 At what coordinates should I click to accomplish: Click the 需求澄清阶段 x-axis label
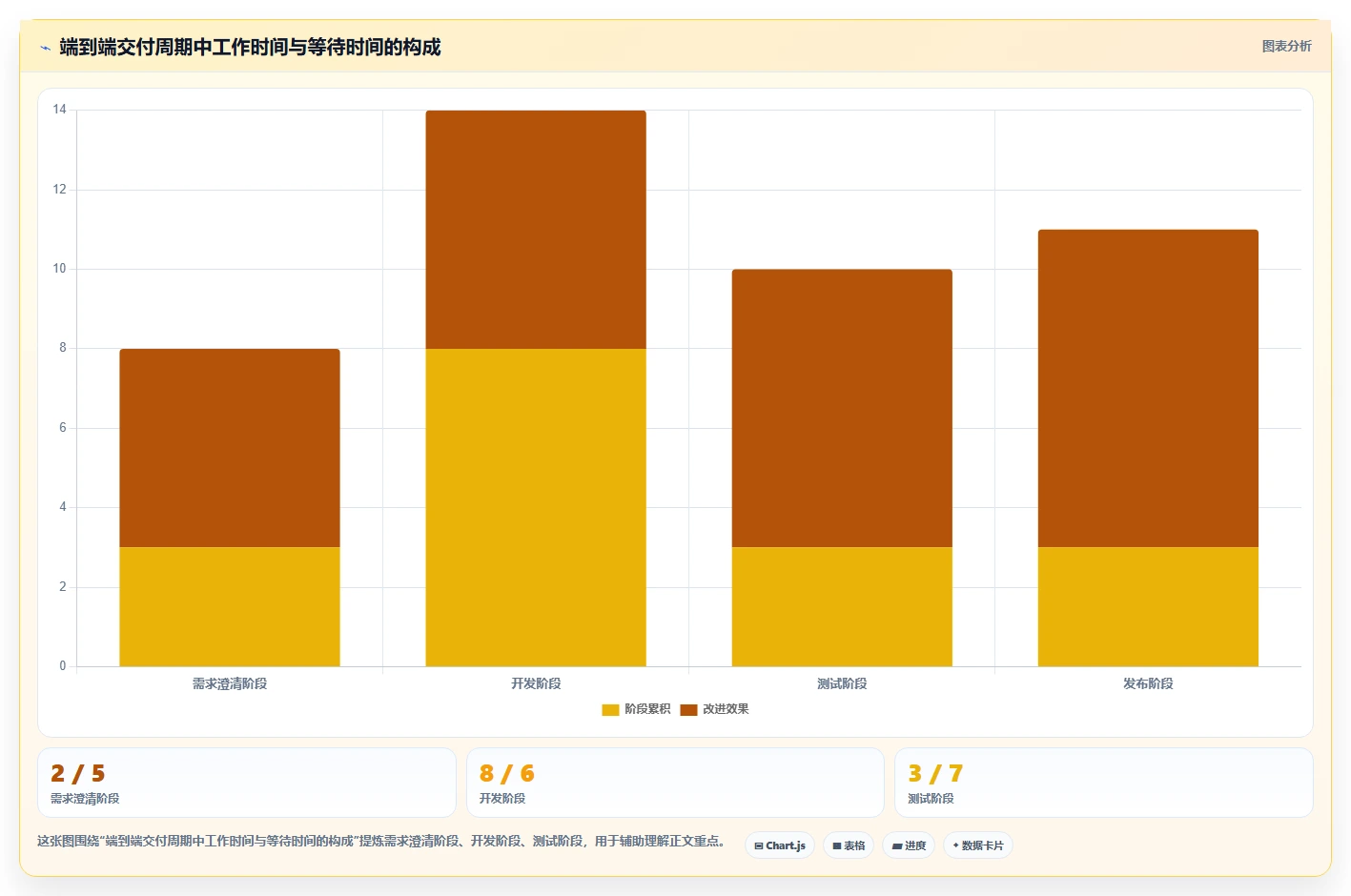pyautogui.click(x=230, y=683)
